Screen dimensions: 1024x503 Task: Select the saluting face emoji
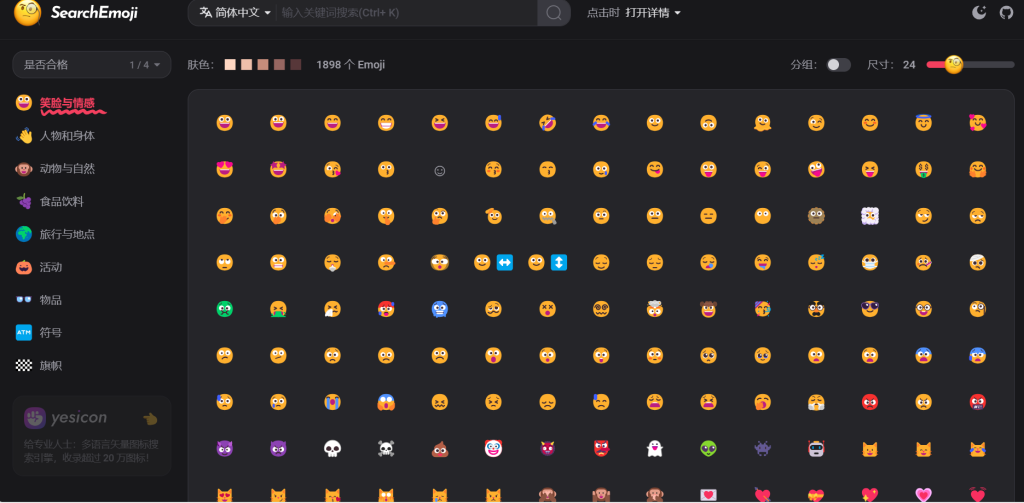coord(494,216)
